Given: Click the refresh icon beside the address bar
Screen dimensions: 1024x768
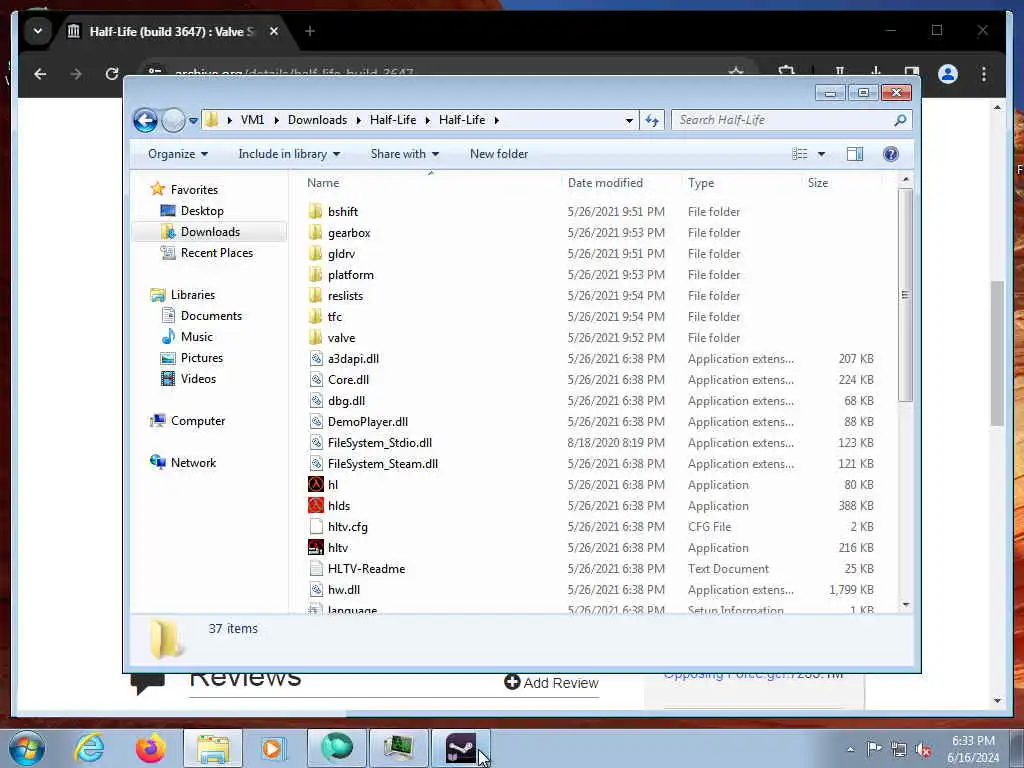Looking at the screenshot, I should point(652,120).
